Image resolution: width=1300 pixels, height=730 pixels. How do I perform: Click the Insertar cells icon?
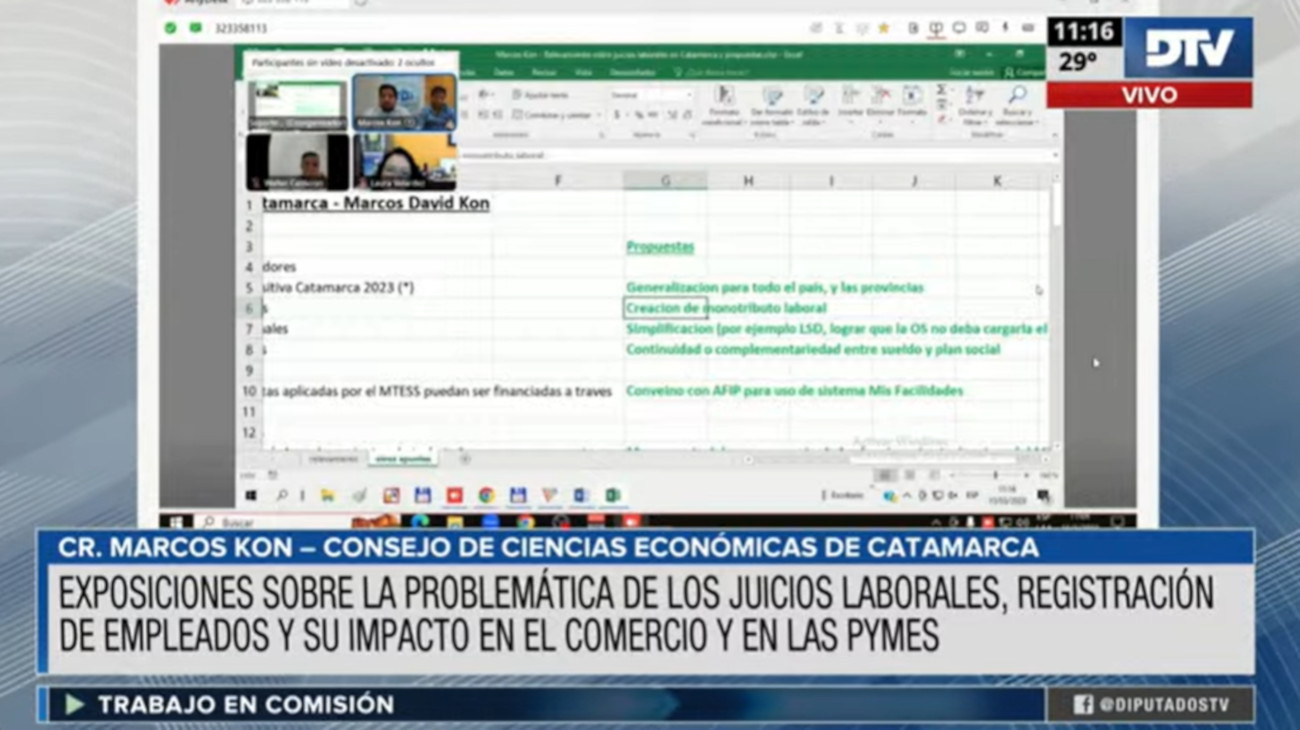tap(850, 96)
